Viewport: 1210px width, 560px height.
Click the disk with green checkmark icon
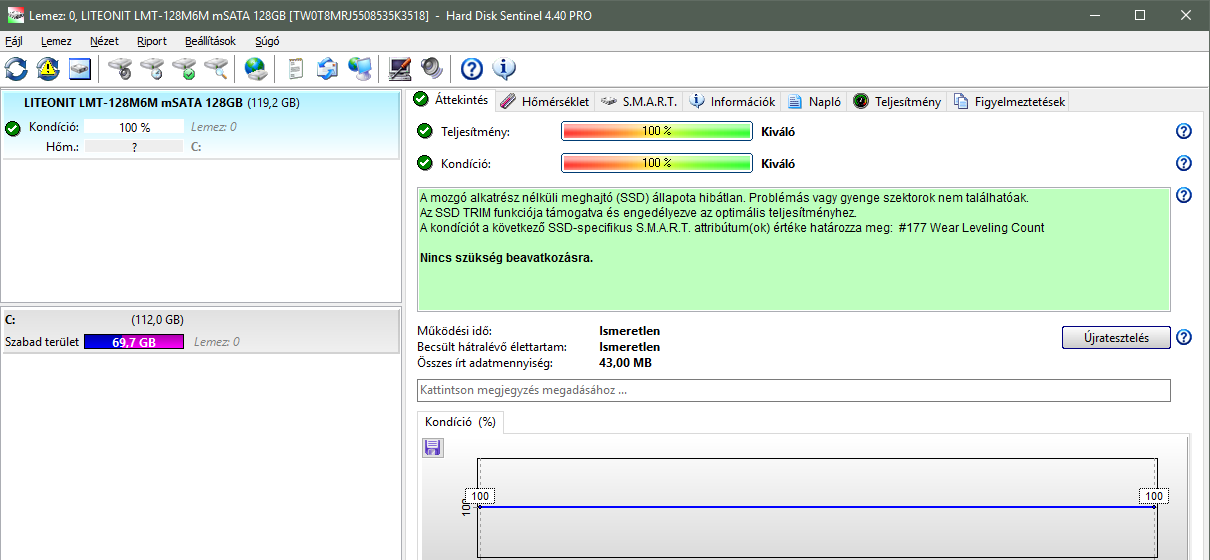[184, 69]
